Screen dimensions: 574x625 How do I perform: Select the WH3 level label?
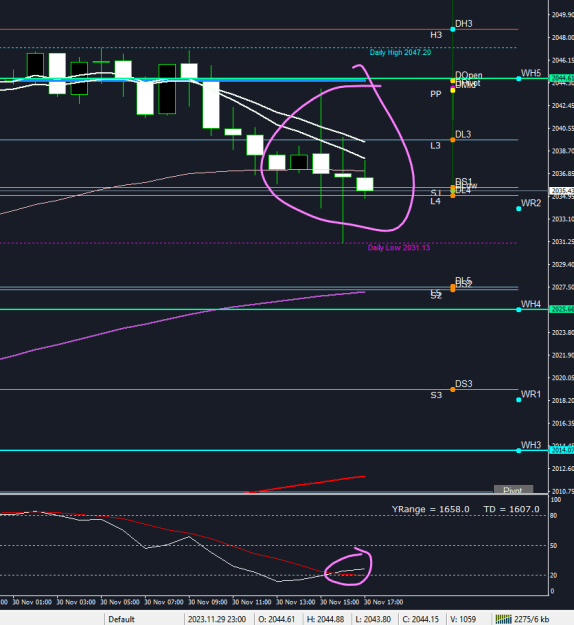coord(531,445)
